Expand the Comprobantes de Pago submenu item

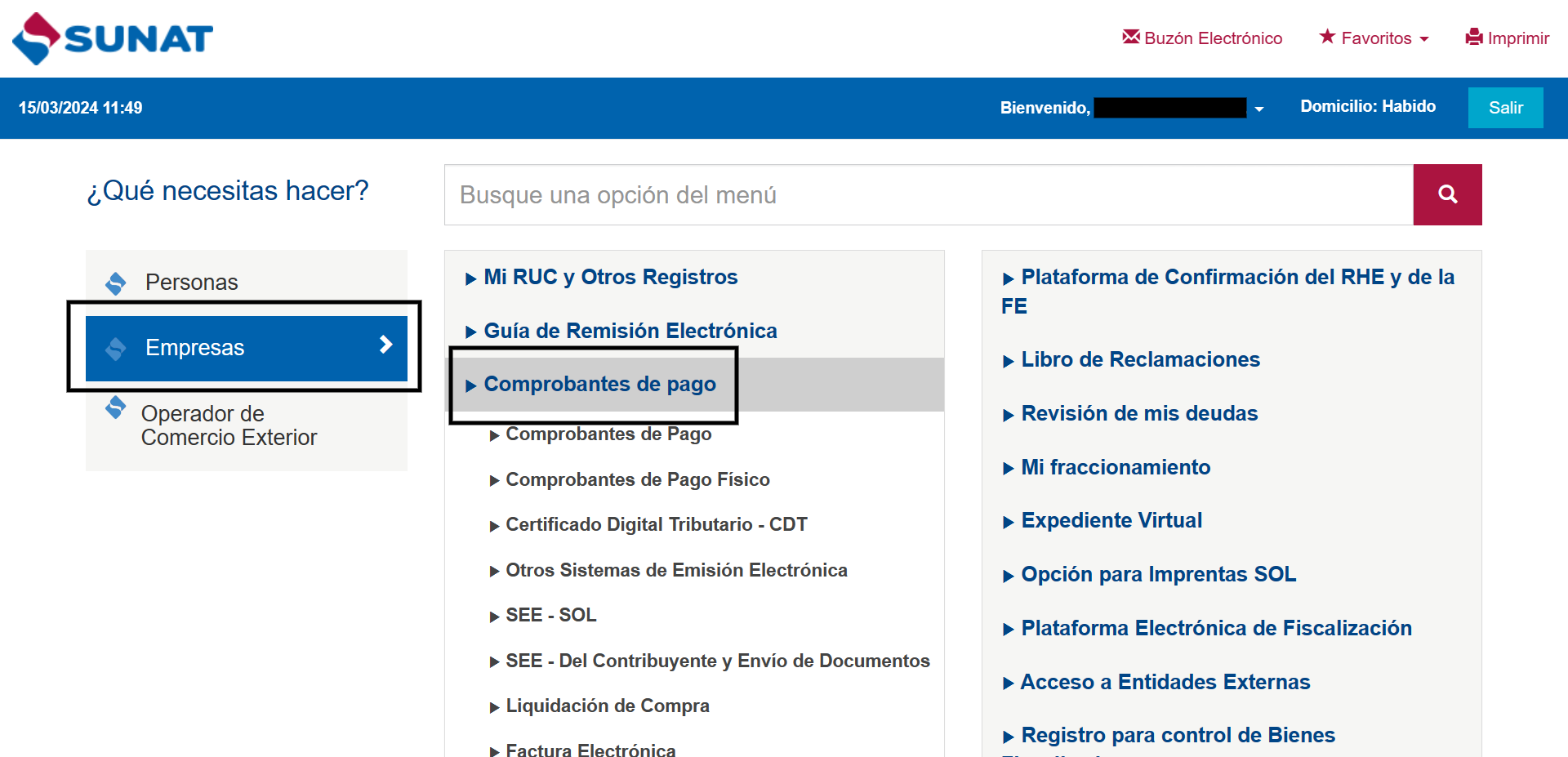[x=601, y=434]
